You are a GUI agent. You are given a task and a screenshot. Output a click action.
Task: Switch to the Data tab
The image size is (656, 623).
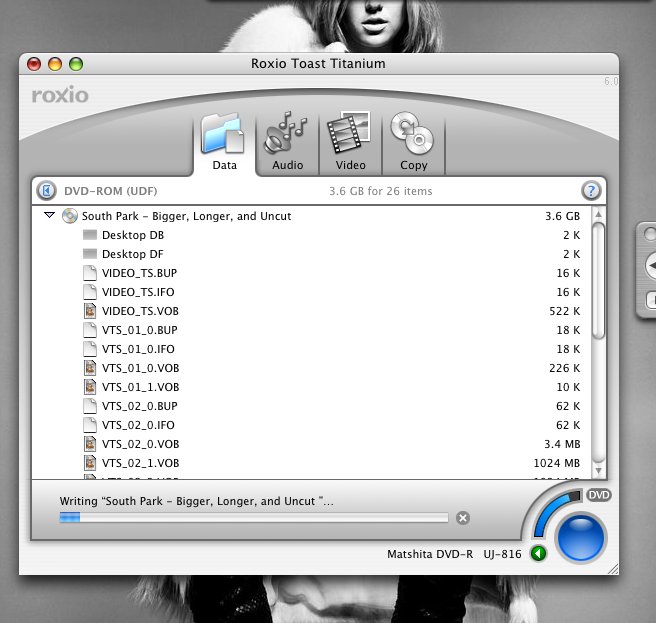pyautogui.click(x=224, y=143)
